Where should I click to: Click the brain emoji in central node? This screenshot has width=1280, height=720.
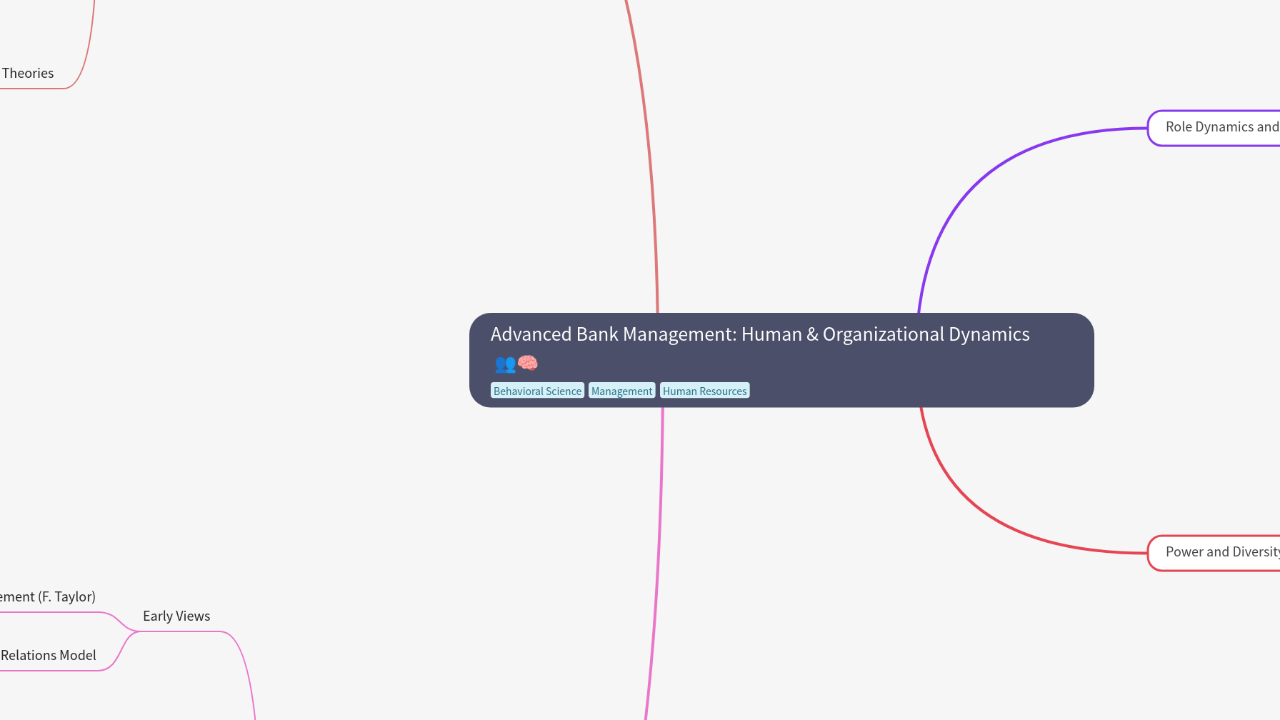pos(527,363)
